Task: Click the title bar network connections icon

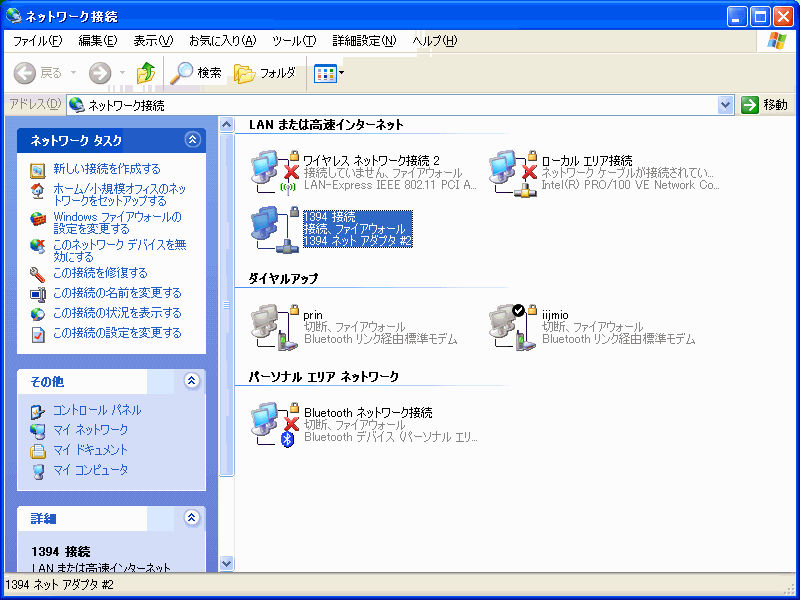Action: [x=14, y=16]
